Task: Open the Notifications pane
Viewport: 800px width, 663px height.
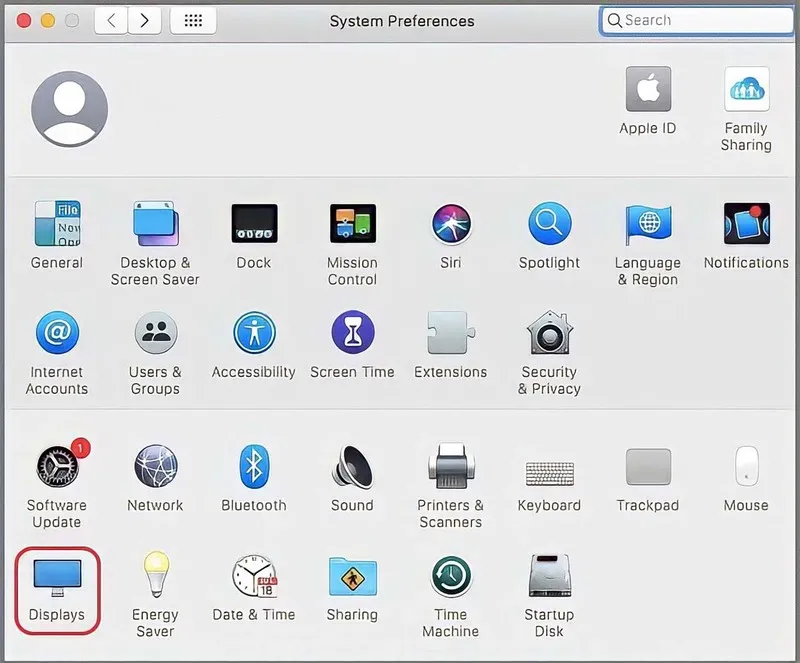Action: coord(746,224)
